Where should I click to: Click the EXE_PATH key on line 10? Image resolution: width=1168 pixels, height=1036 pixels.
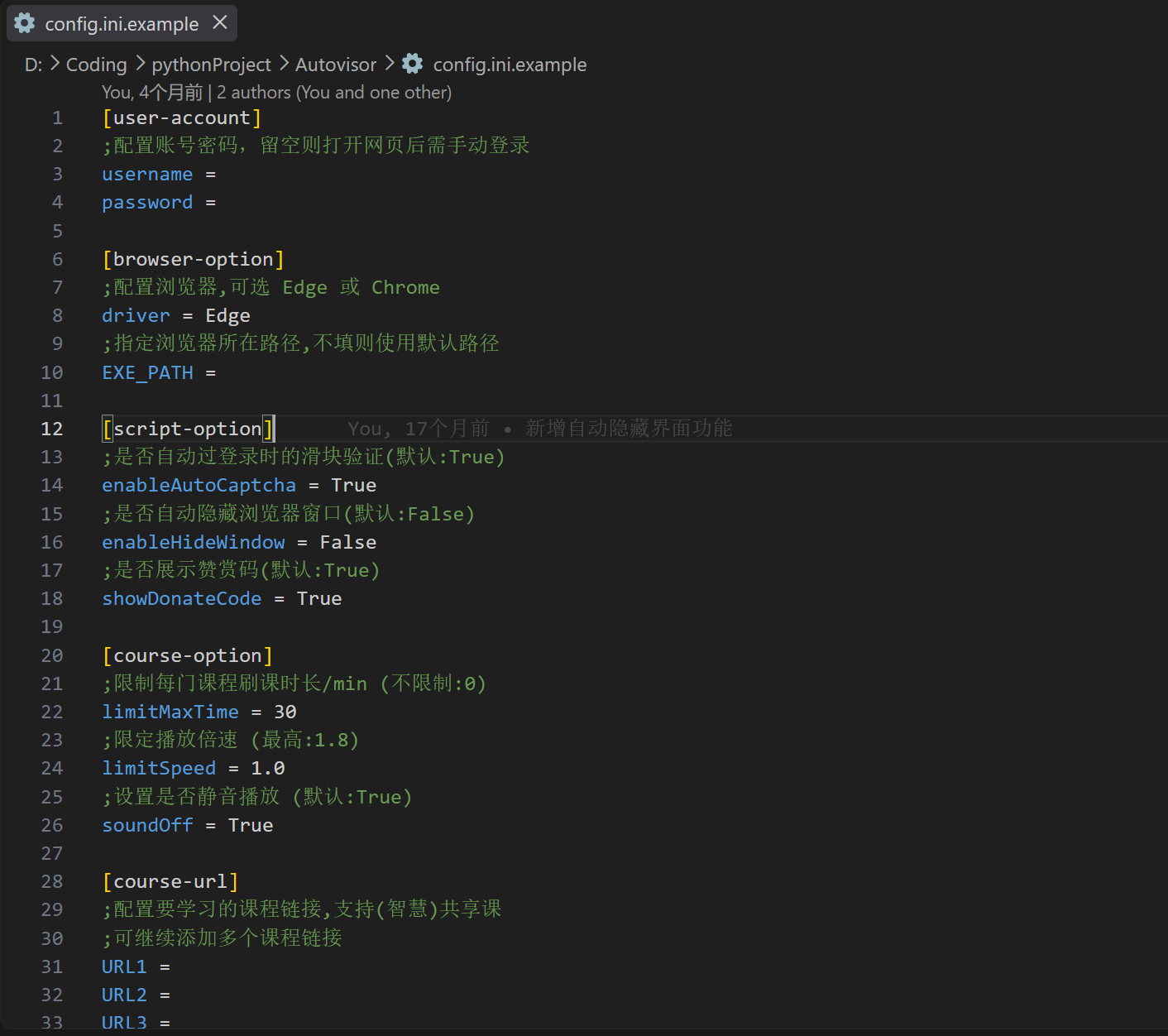click(147, 373)
